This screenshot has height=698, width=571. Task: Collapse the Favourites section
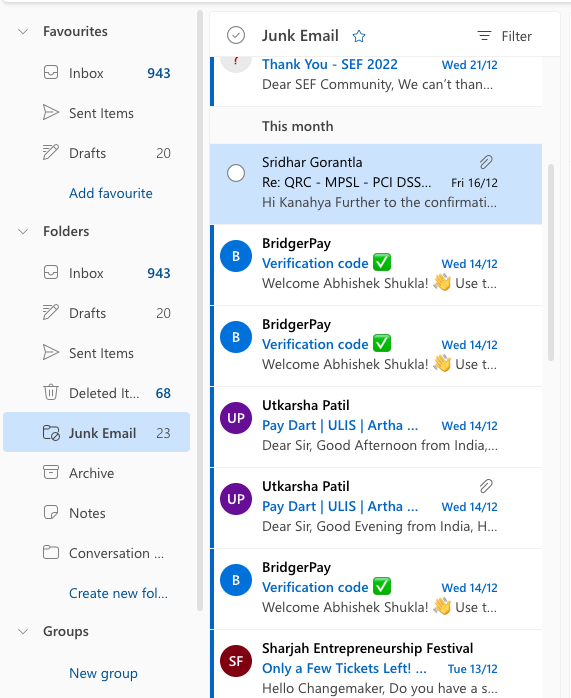23,32
